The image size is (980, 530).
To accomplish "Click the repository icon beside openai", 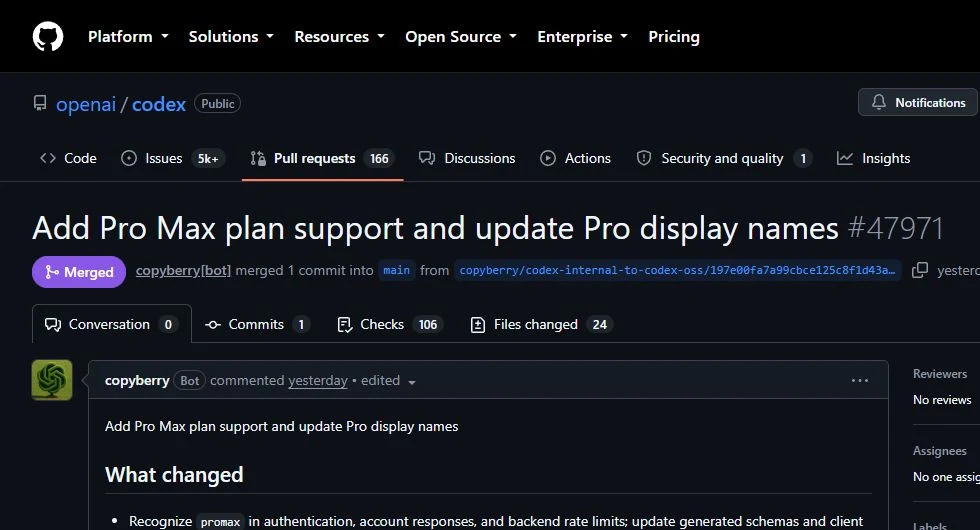I will (x=40, y=103).
